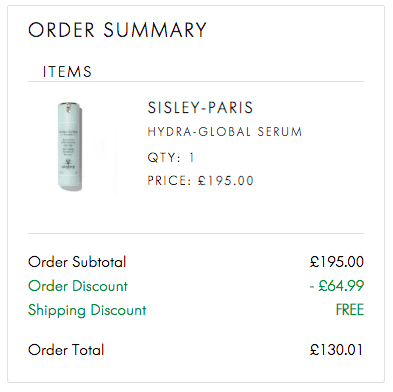Select the £130.01 order total amount
Screen dimensions: 393x392
(337, 350)
